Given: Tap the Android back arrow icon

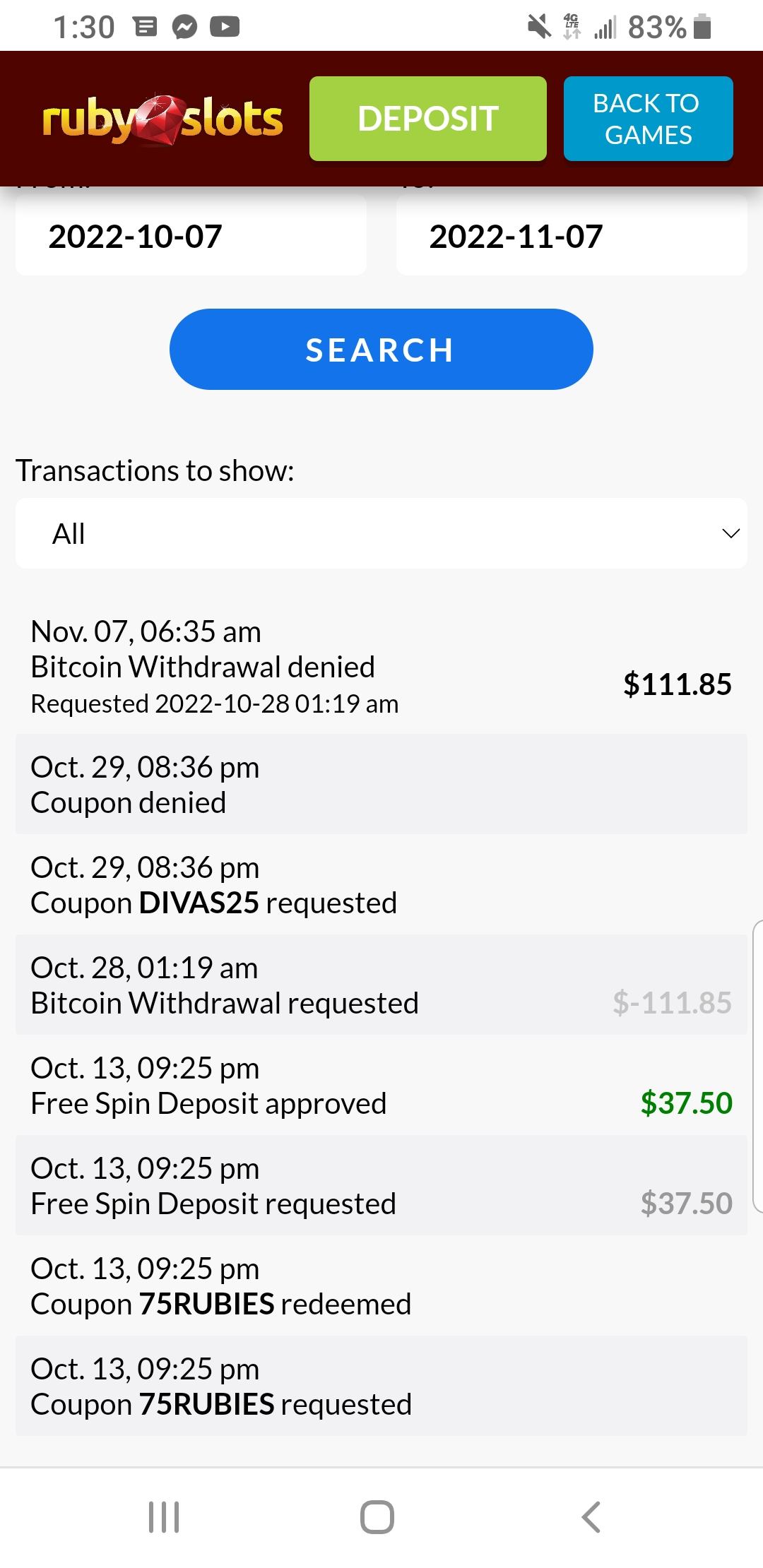Looking at the screenshot, I should 591,1516.
